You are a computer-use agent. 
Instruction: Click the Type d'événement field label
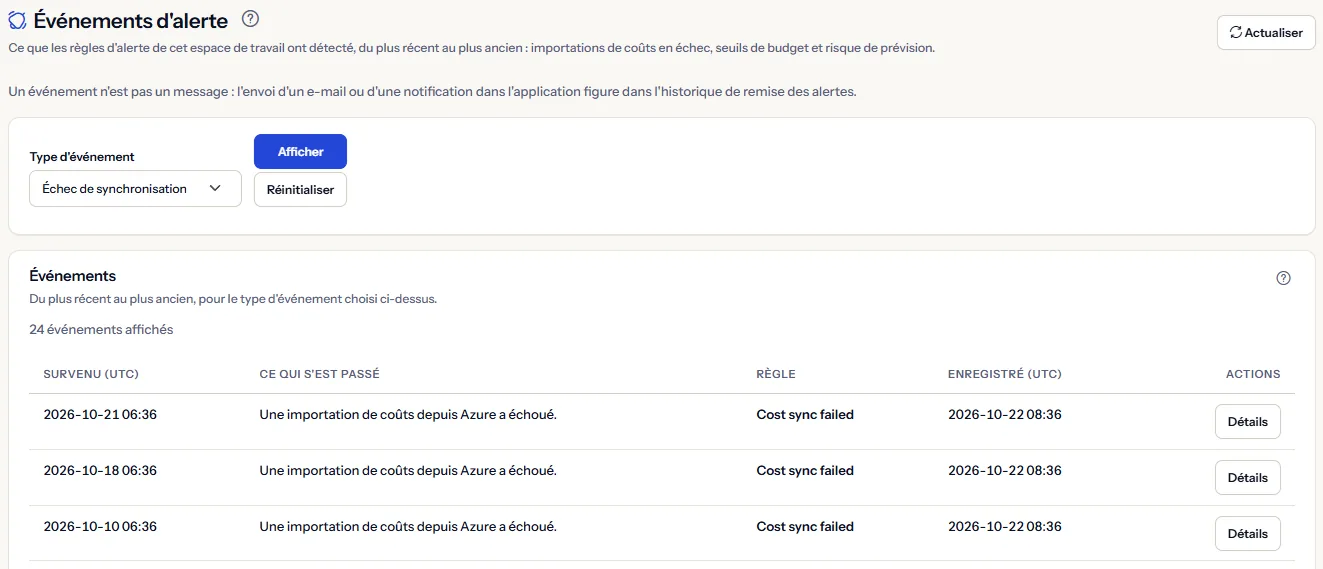click(x=82, y=157)
